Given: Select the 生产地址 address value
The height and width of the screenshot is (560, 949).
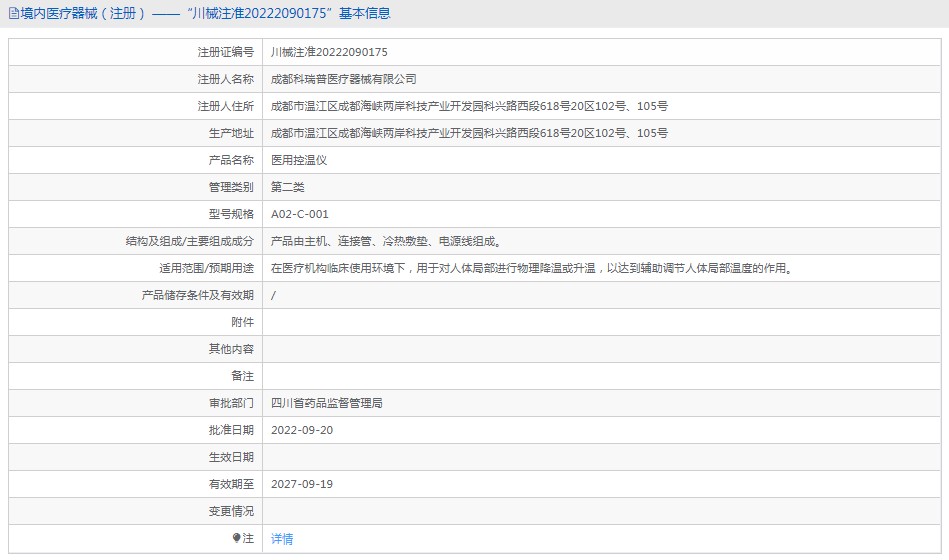Looking at the screenshot, I should [x=469, y=133].
